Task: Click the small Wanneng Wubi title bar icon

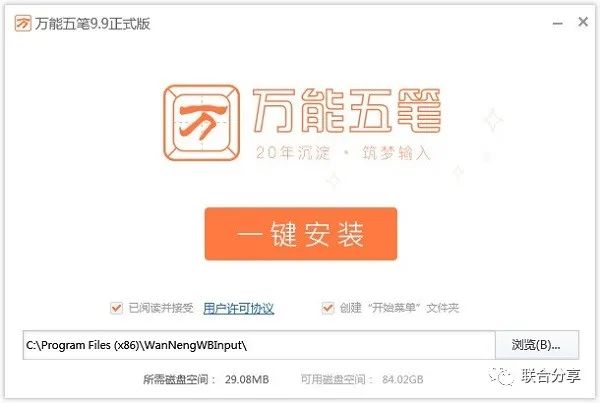Action: [x=23, y=24]
